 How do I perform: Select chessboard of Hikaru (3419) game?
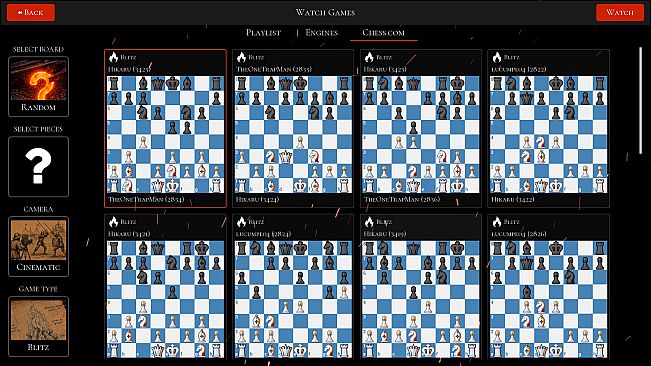click(x=421, y=299)
